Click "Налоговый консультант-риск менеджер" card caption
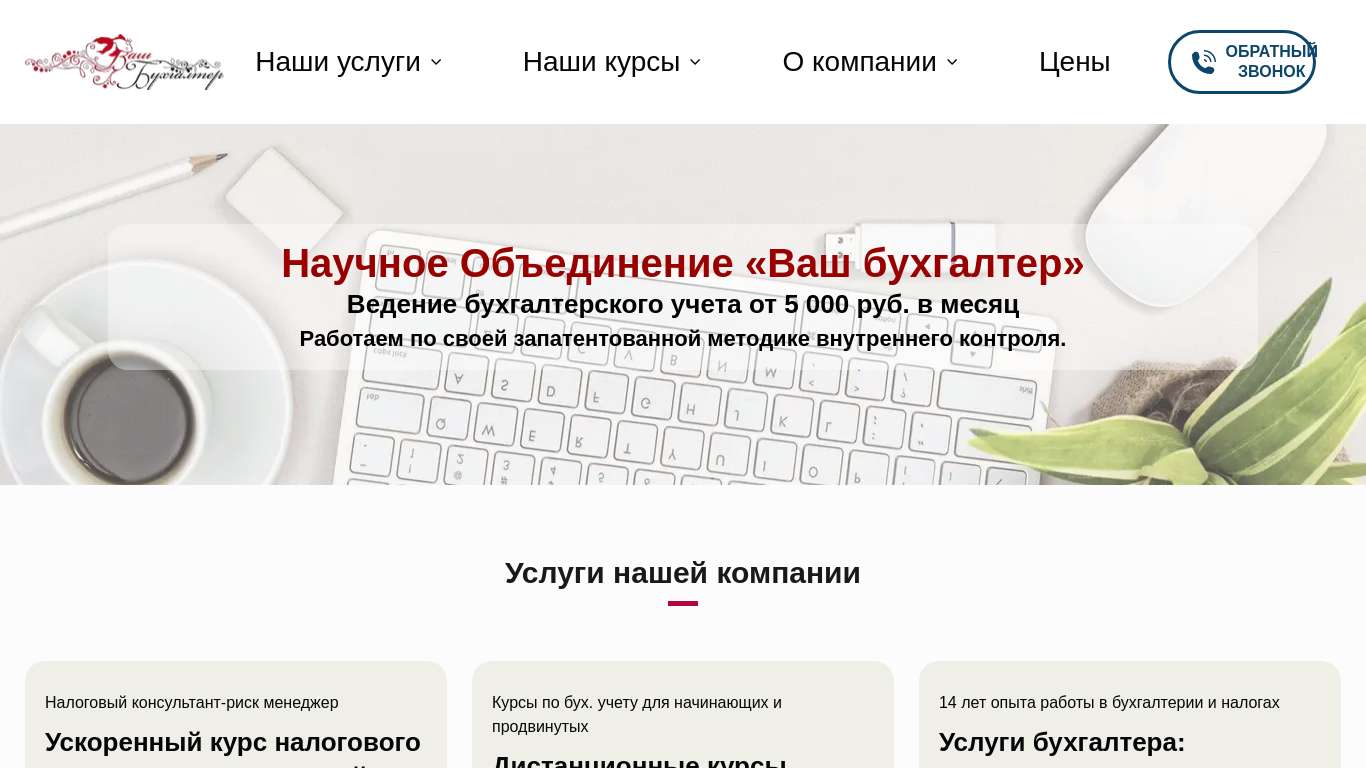 pyautogui.click(x=192, y=702)
